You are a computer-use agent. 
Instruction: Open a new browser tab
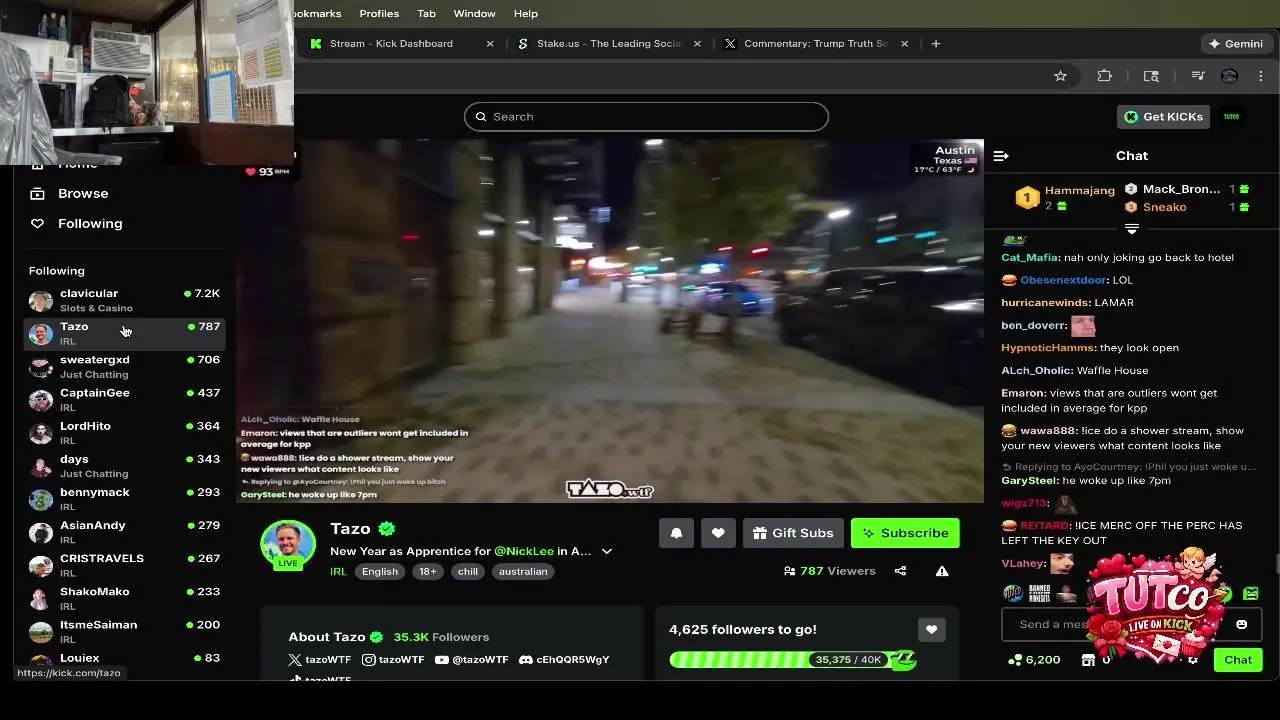936,44
